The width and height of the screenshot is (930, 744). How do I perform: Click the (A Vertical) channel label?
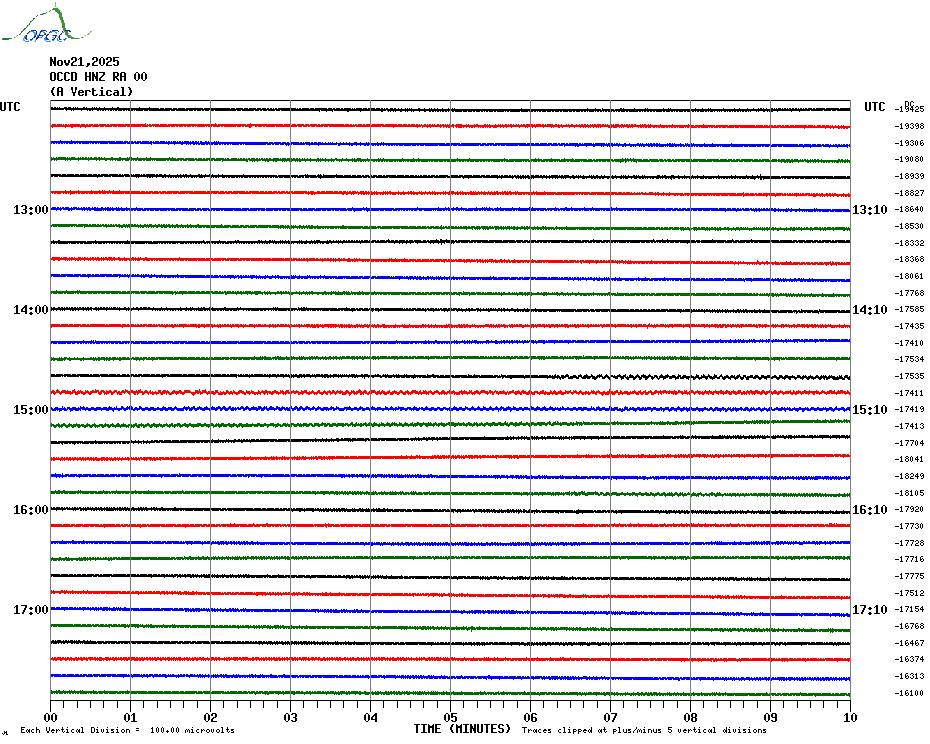(x=91, y=91)
